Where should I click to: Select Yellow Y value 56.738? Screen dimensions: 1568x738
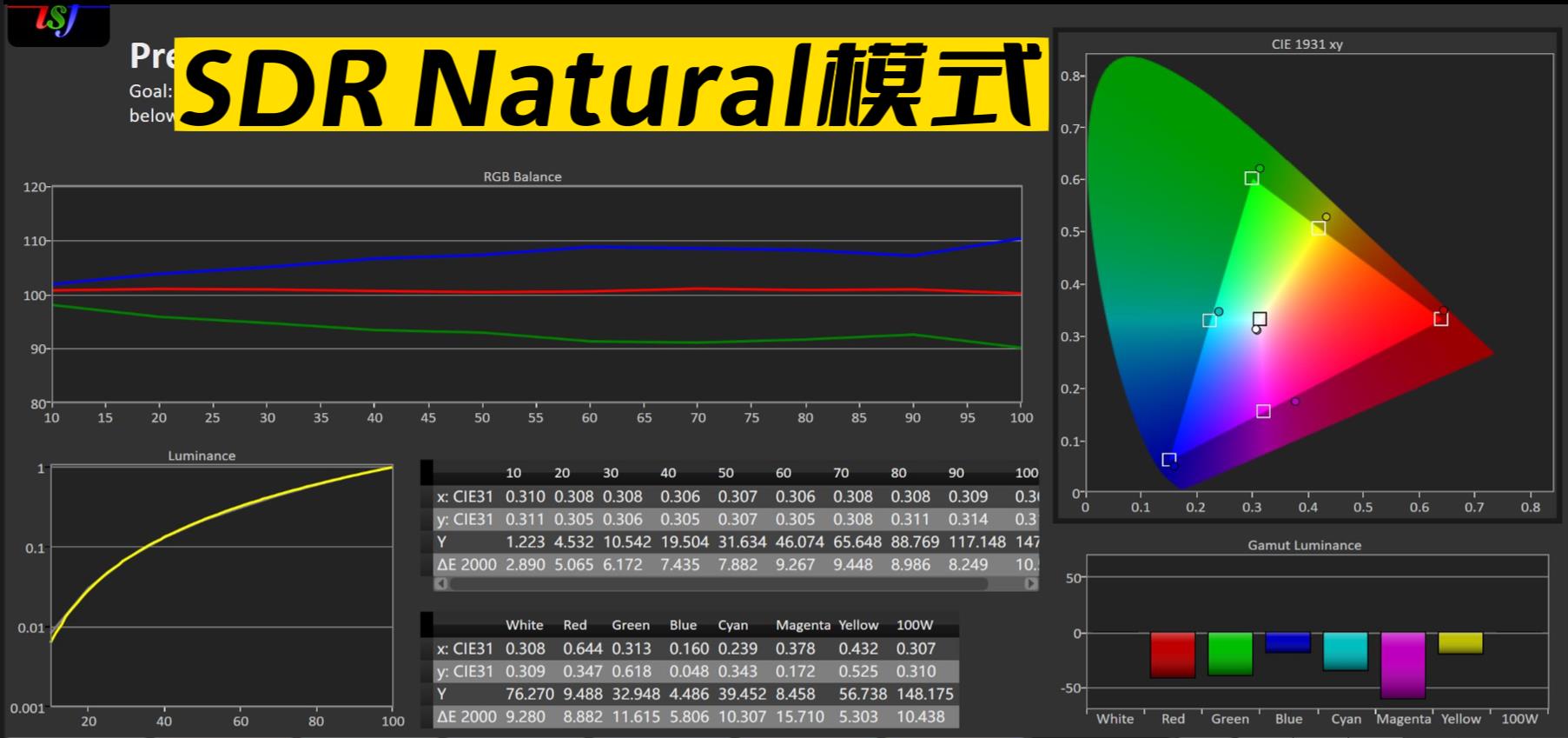point(863,694)
